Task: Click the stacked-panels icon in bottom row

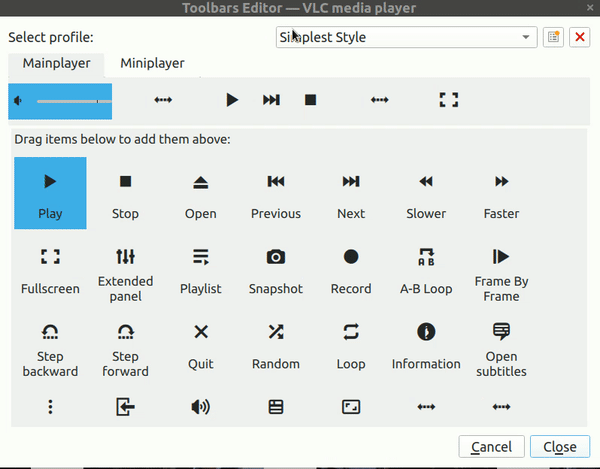Action: (276, 407)
